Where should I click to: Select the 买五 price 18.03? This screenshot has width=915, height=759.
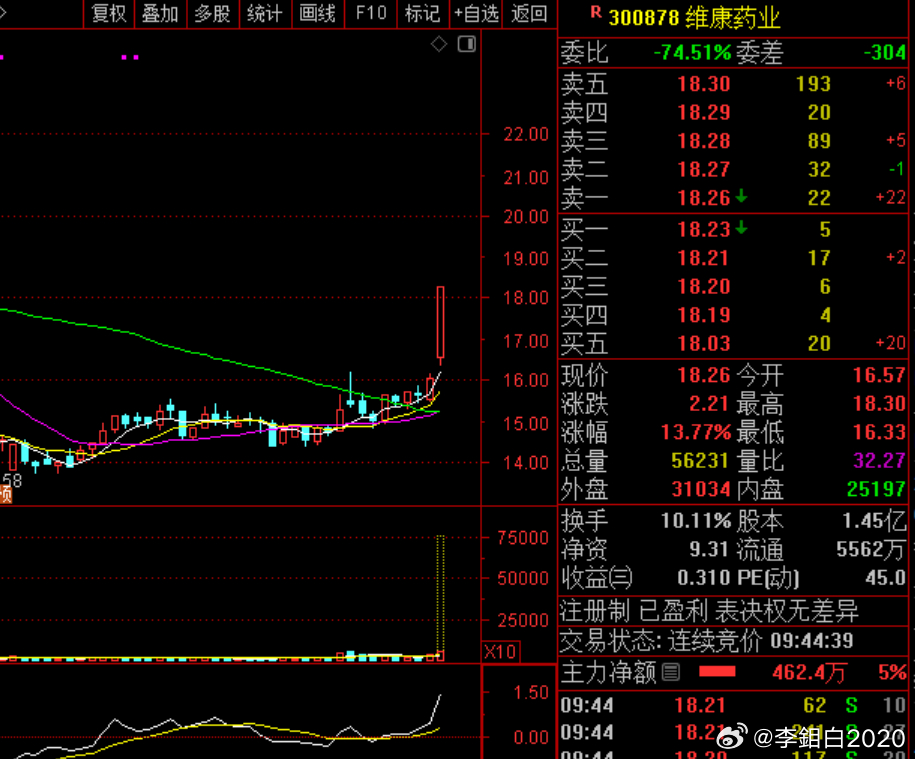(704, 344)
